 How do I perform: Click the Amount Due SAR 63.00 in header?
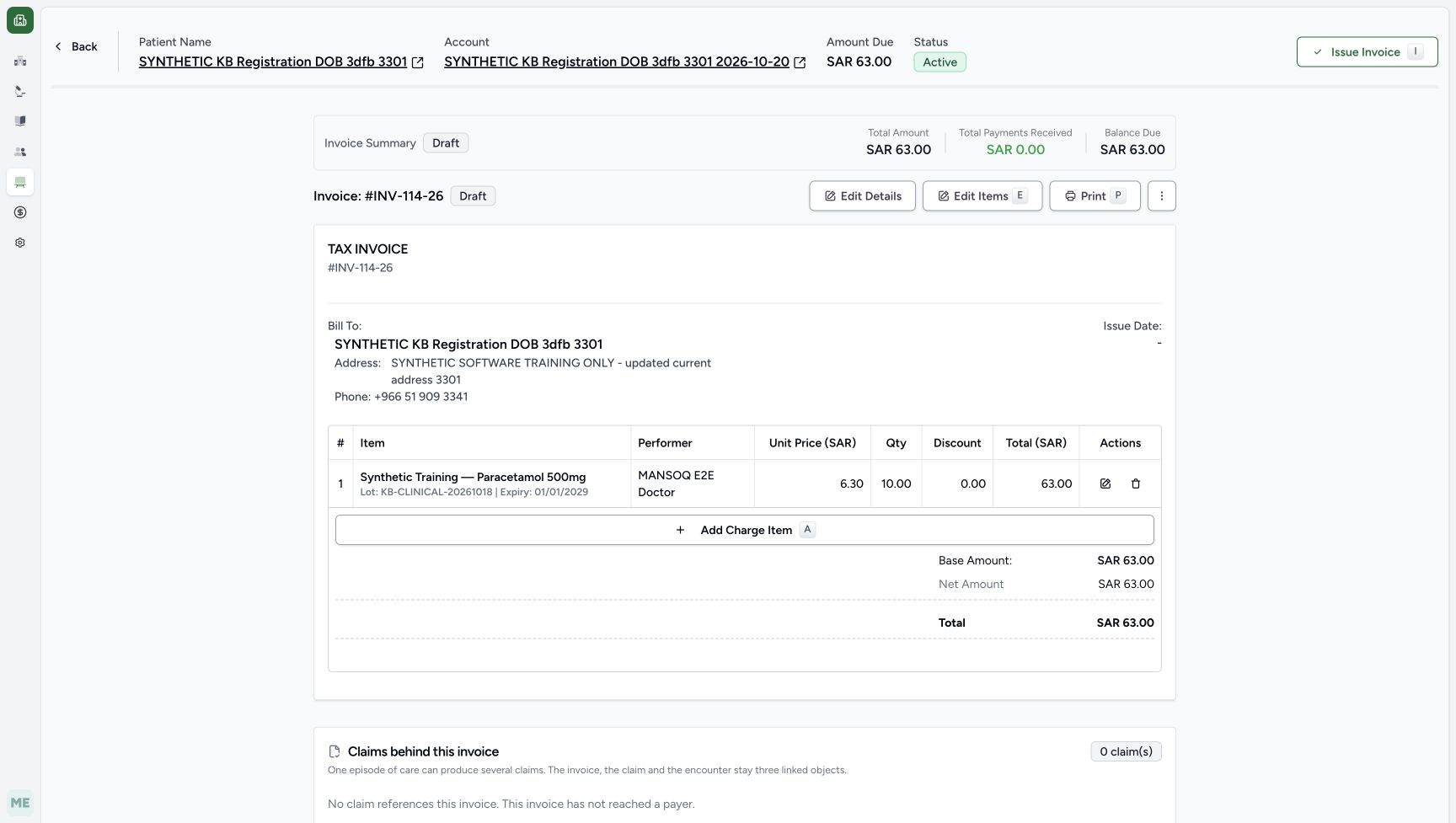859,61
